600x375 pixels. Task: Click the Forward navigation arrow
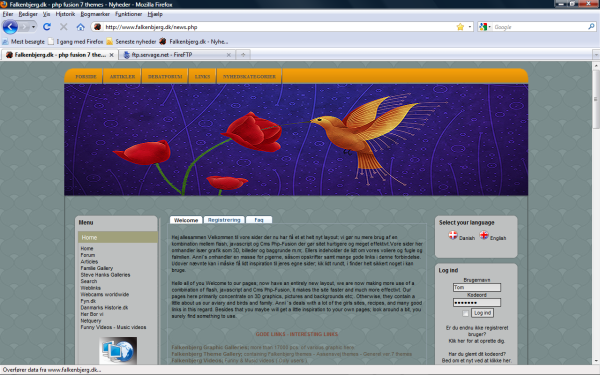pos(24,27)
